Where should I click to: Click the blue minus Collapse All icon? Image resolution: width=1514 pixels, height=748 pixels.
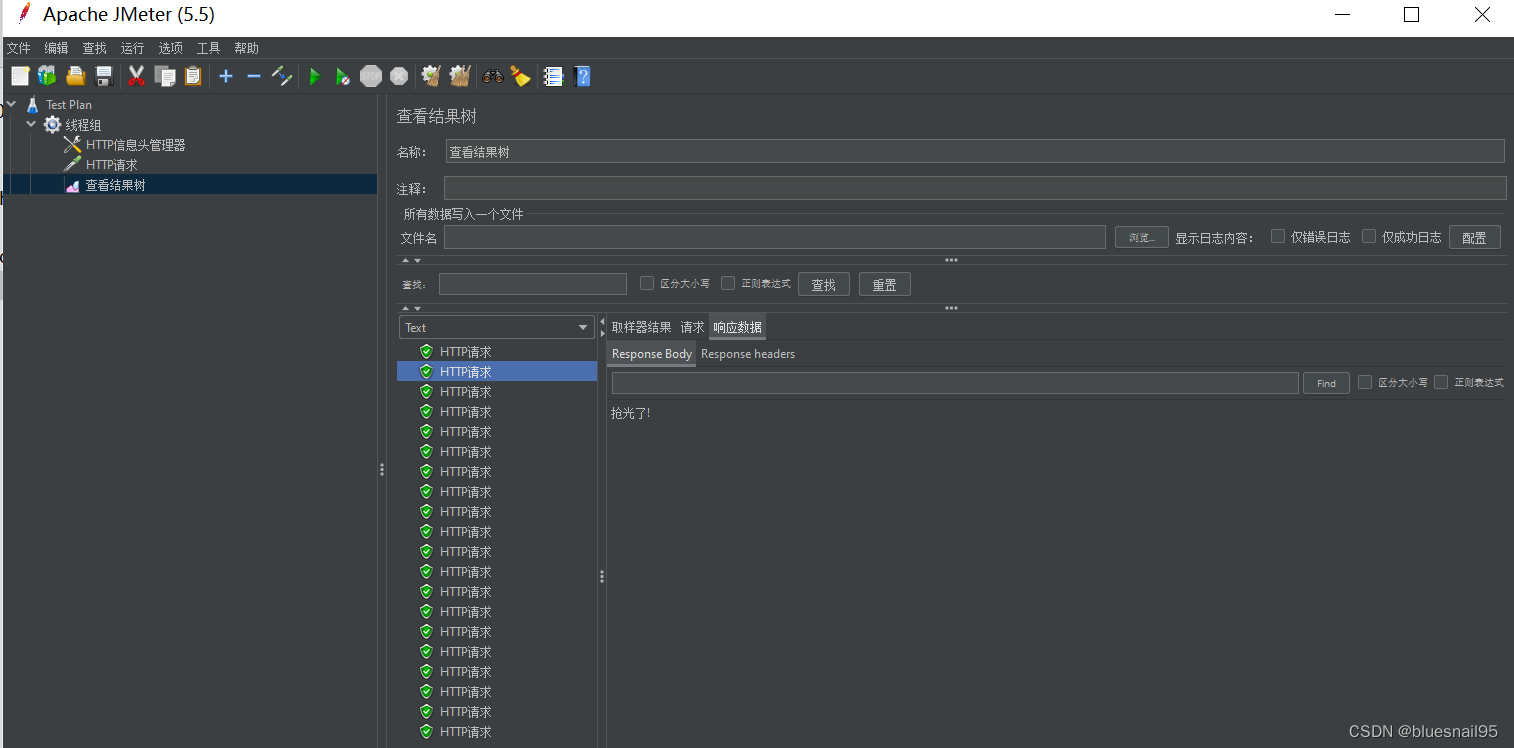(254, 76)
